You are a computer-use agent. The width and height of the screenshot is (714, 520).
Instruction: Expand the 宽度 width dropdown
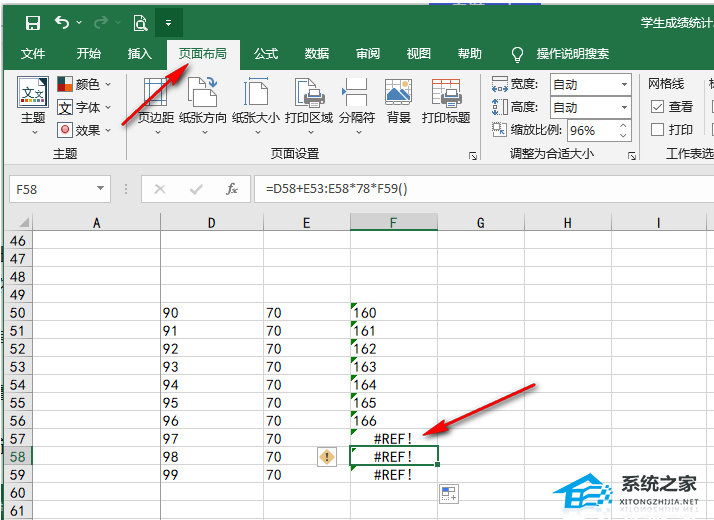click(624, 85)
